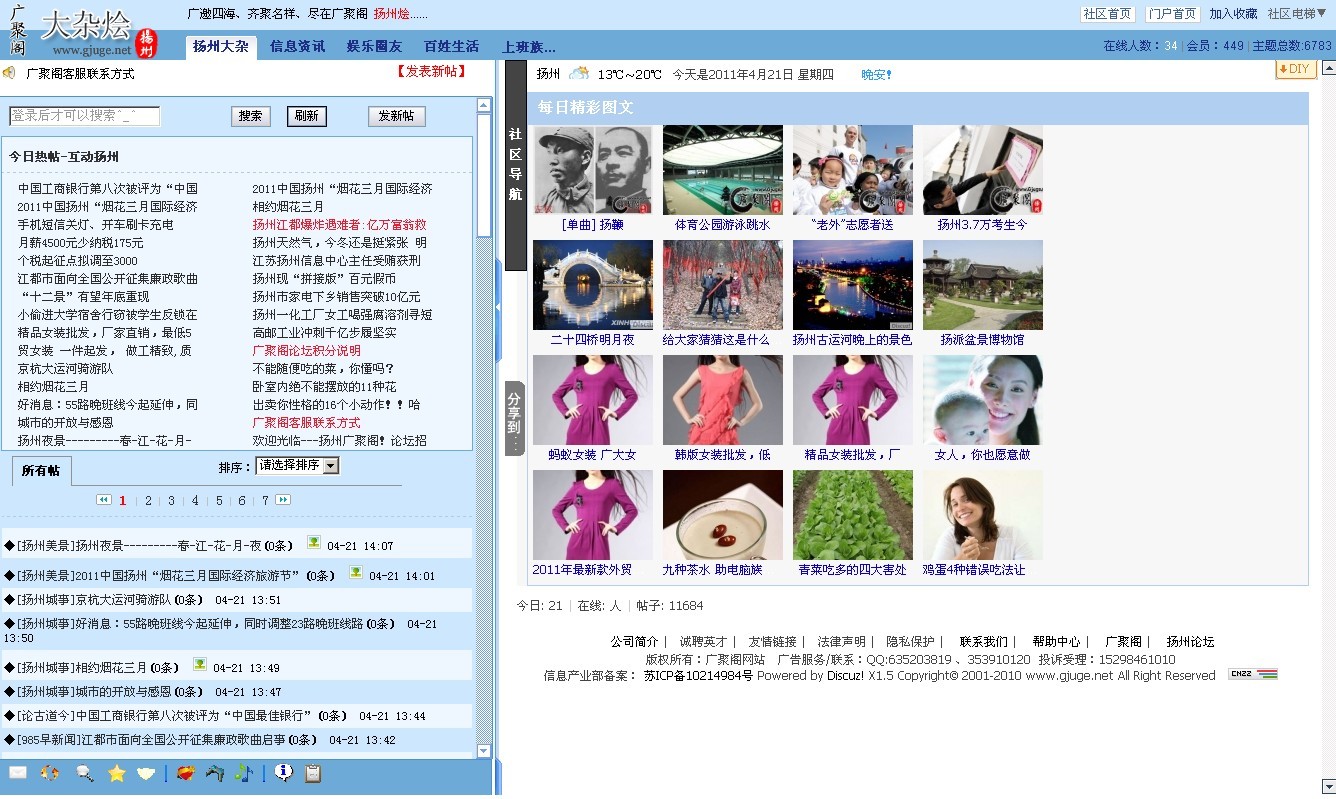
Task: Click the 广聚阁大杂烩 site logo
Action: click(x=84, y=30)
